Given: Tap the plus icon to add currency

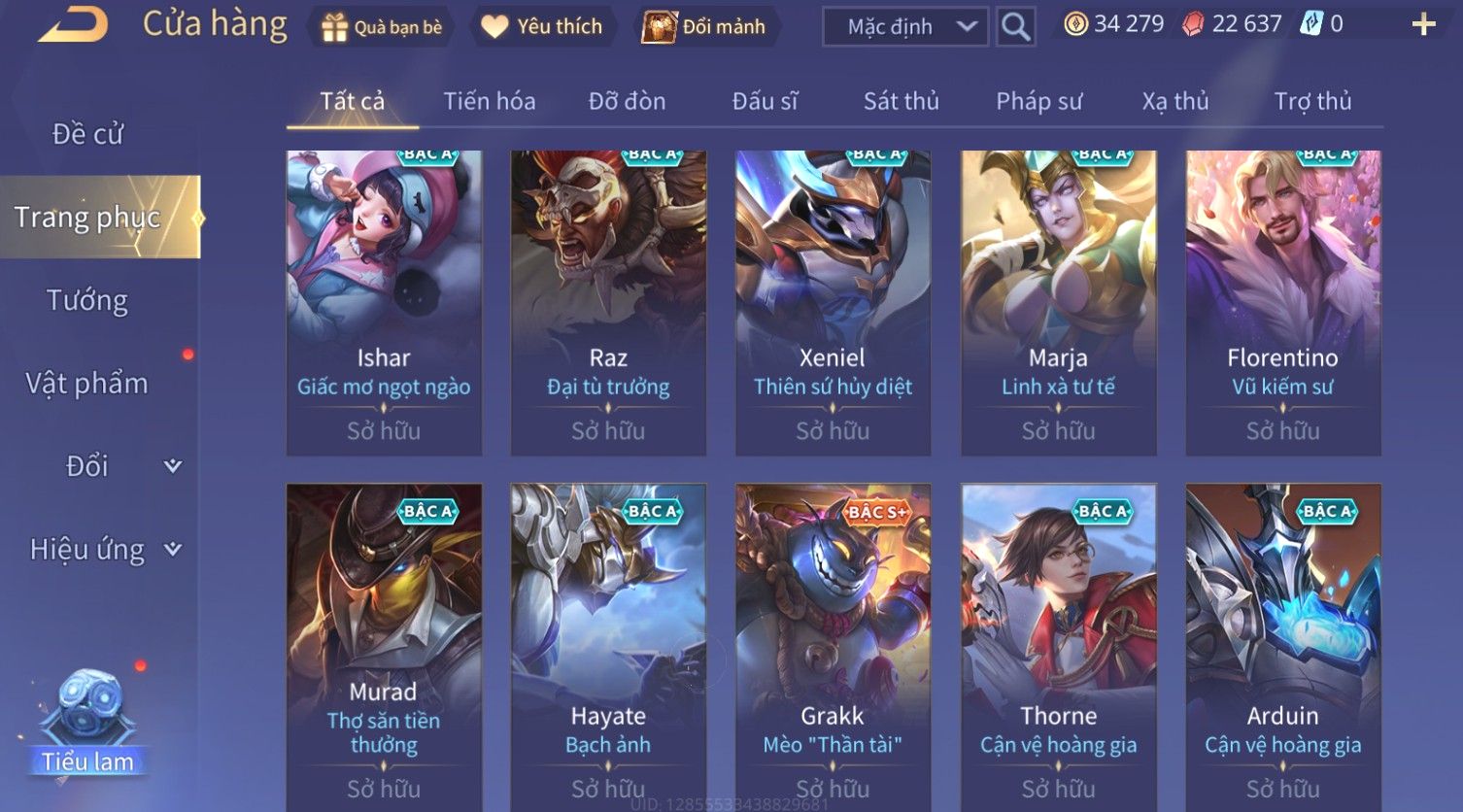Looking at the screenshot, I should (1423, 24).
